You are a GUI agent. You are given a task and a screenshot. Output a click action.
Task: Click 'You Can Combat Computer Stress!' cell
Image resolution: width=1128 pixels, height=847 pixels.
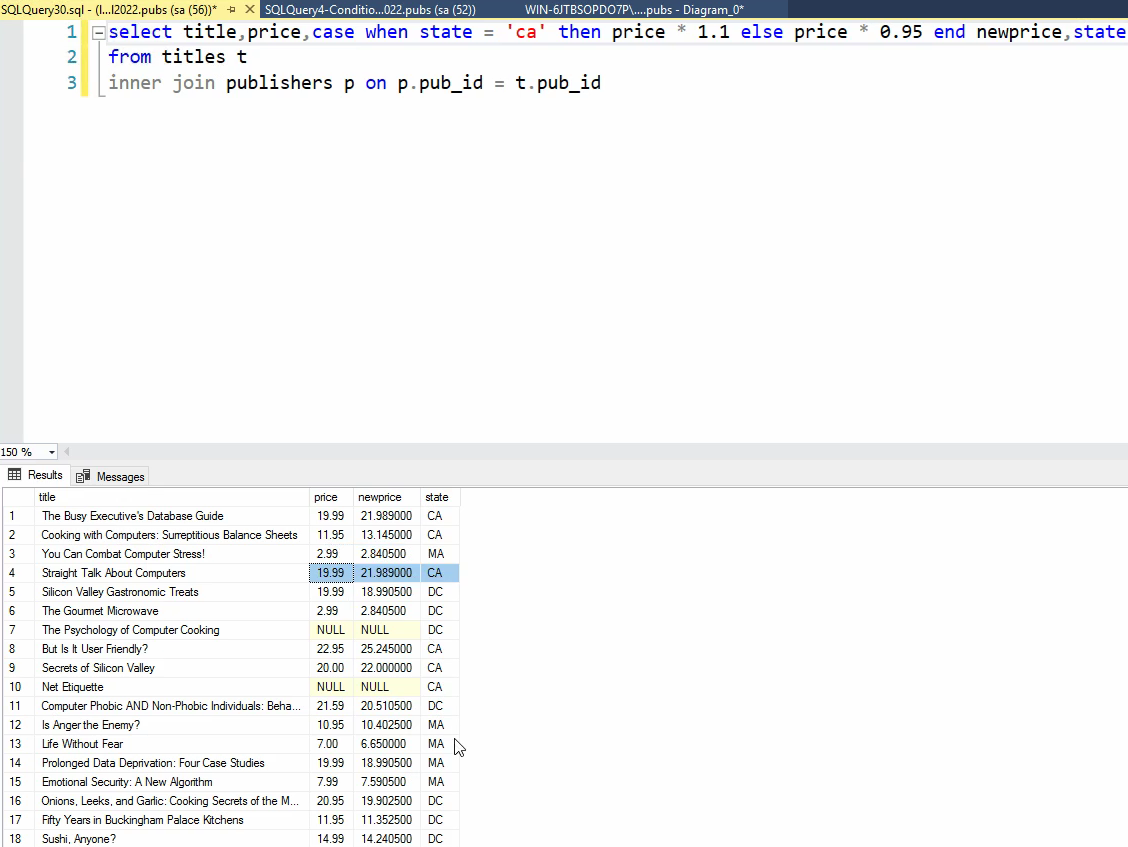(x=172, y=554)
